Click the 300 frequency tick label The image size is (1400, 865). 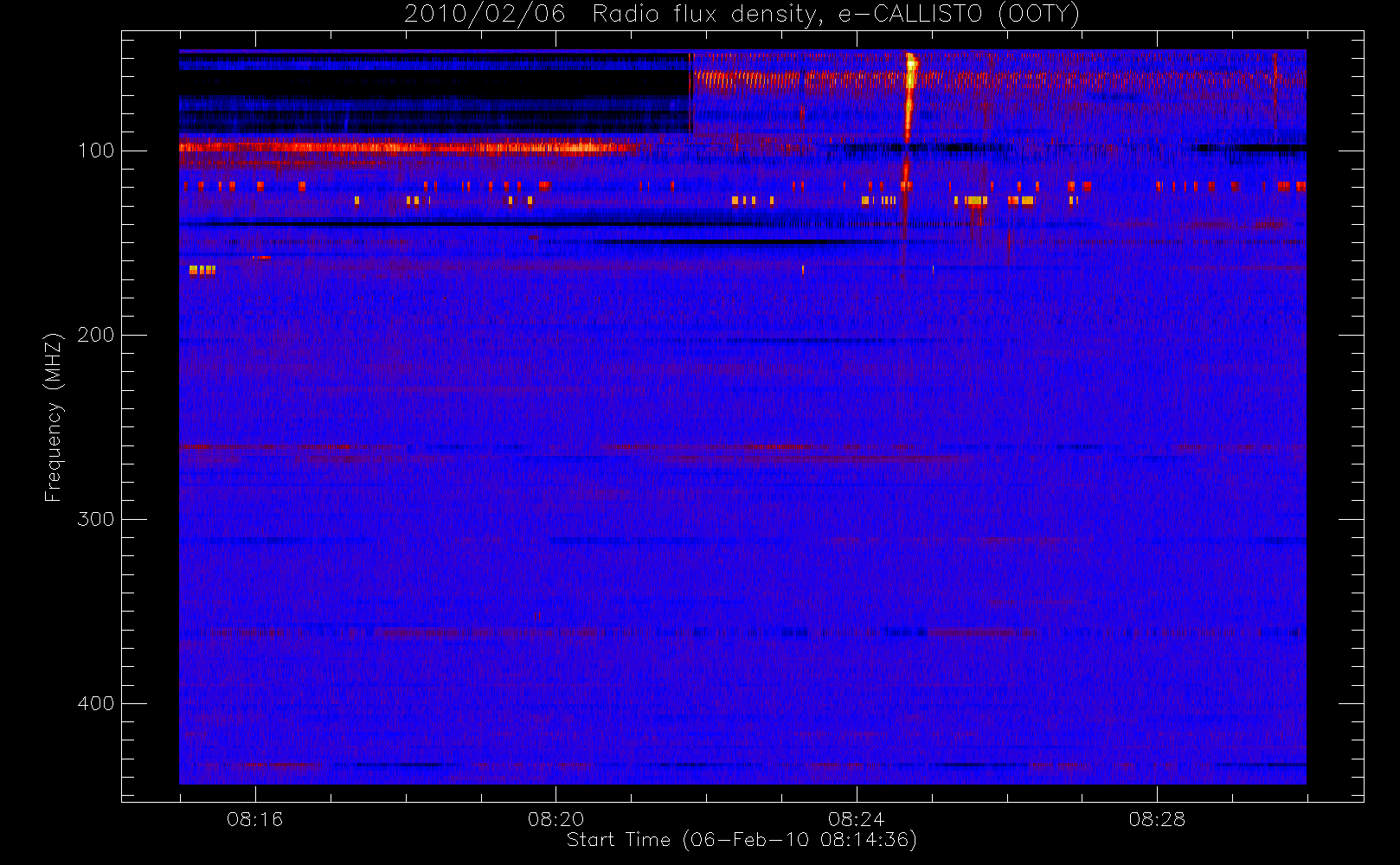coord(96,519)
